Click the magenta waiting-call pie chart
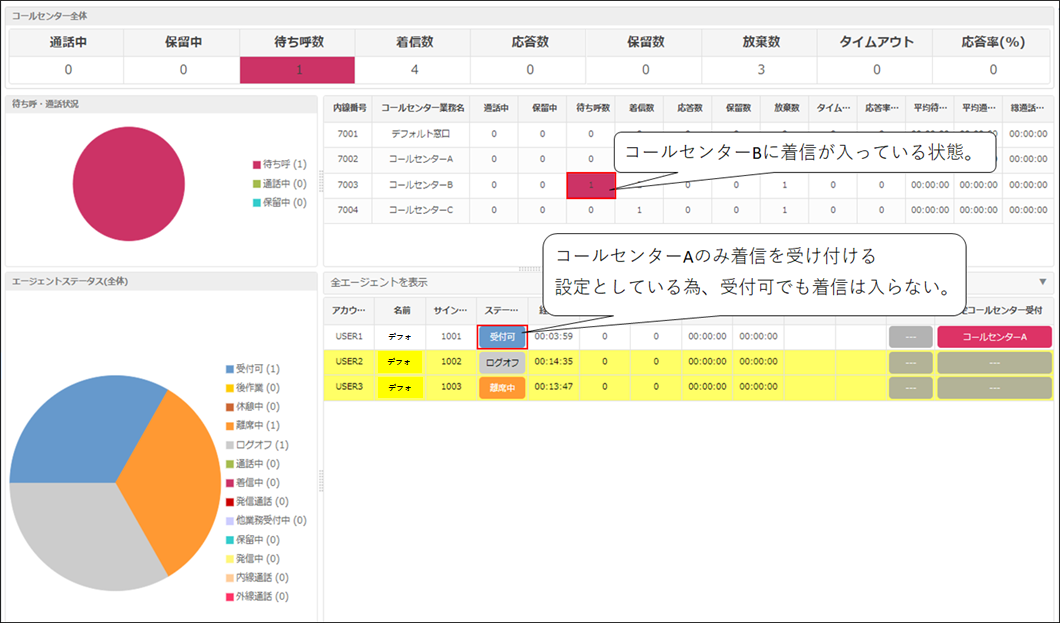 click(128, 184)
